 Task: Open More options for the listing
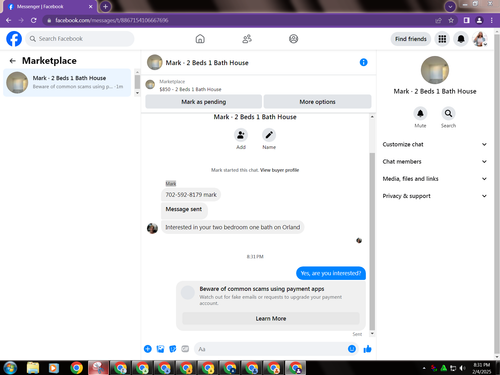(x=317, y=102)
